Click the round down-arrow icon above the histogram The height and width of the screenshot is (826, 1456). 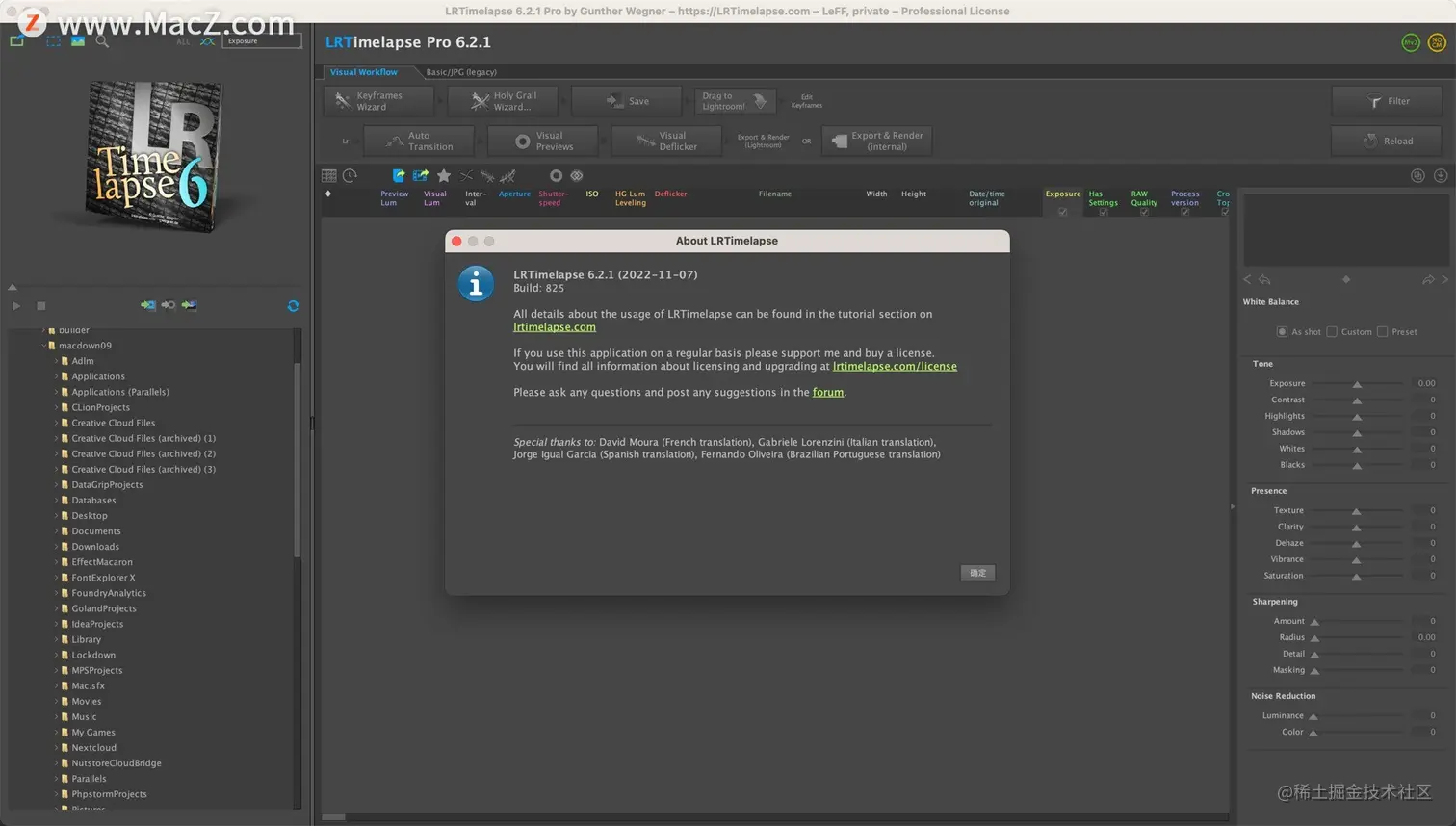(1441, 175)
